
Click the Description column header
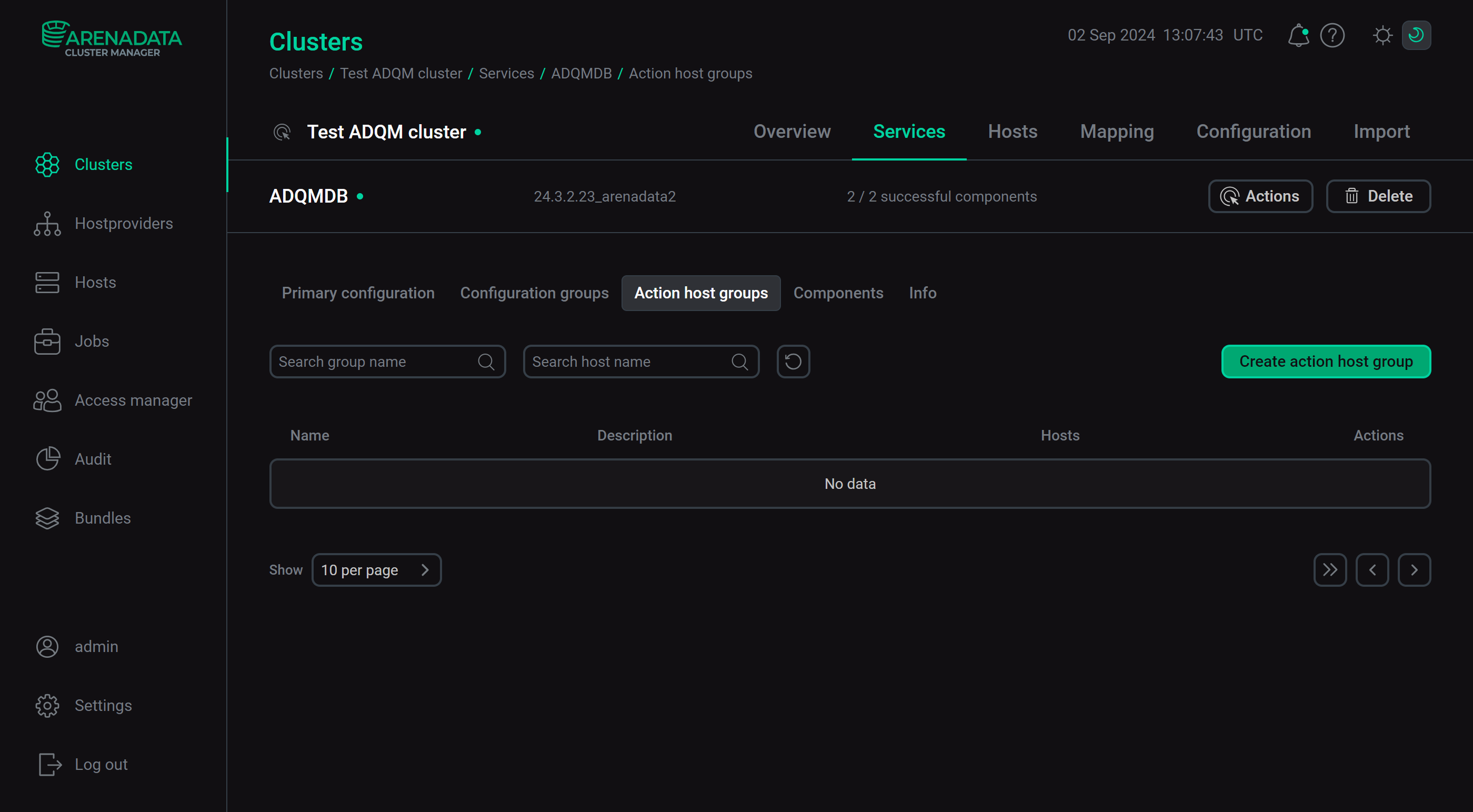point(634,435)
